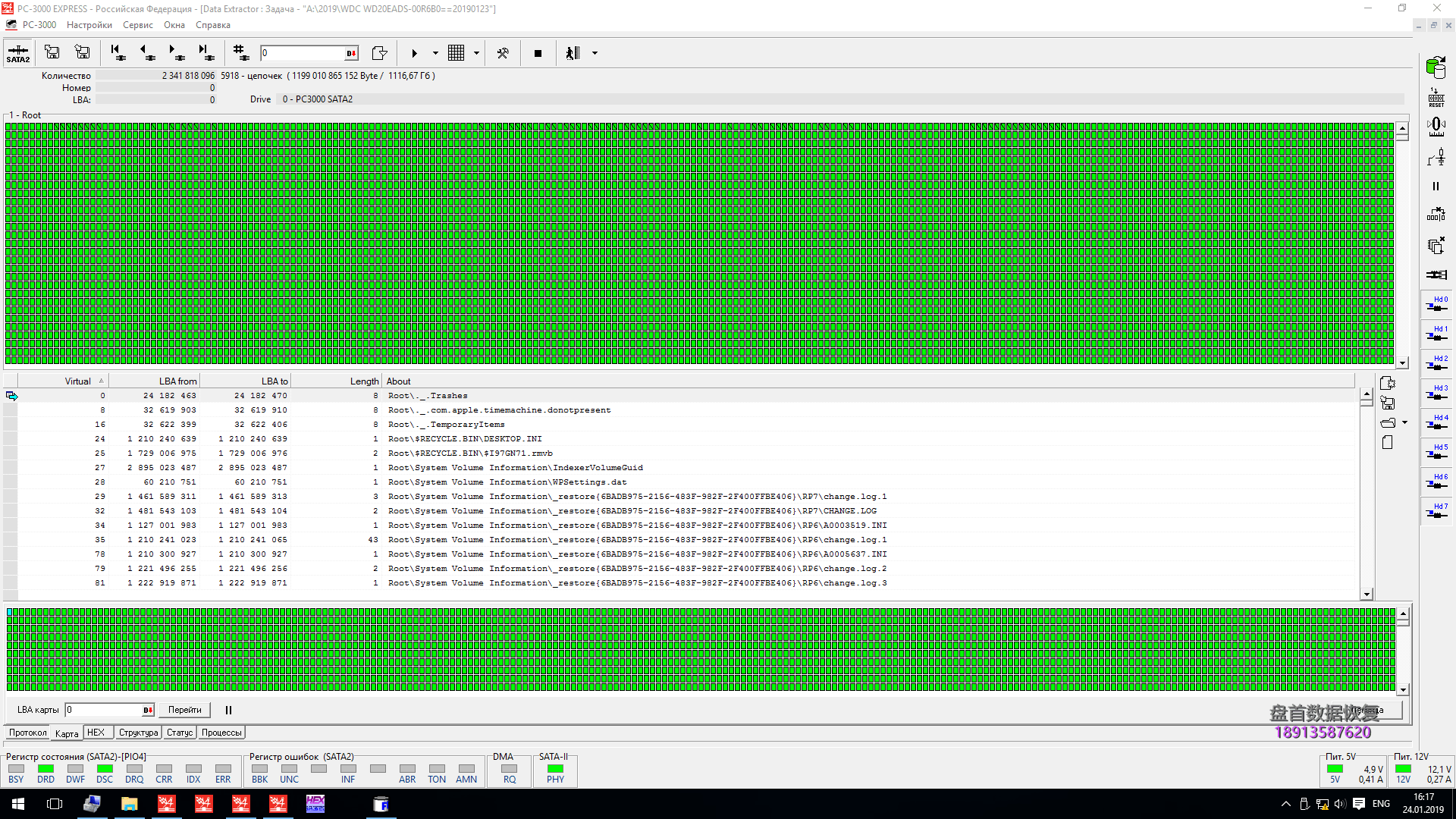
Task: Click the go-to-number hash icon
Action: 240,52
